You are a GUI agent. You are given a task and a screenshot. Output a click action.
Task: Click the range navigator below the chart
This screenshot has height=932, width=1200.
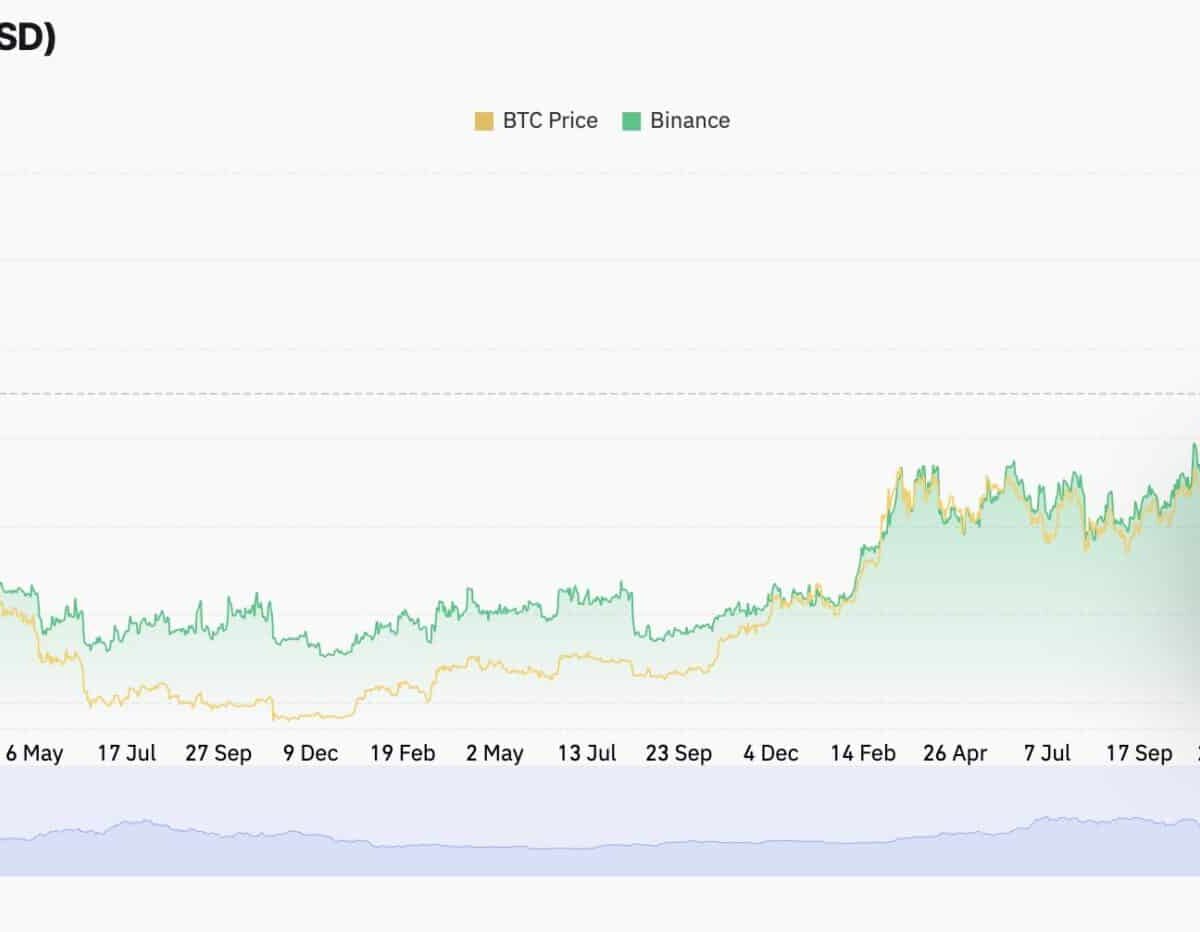600,822
